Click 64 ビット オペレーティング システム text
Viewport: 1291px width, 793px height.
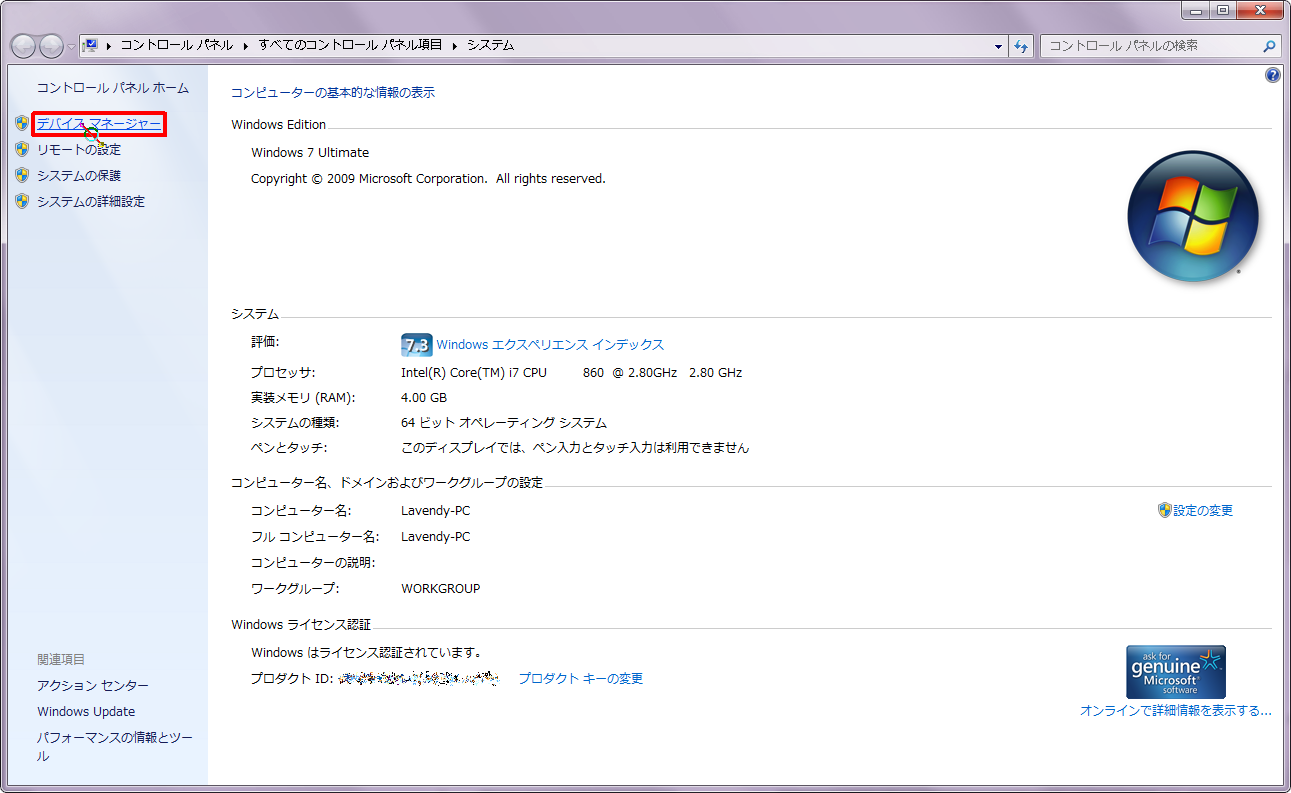click(x=504, y=422)
